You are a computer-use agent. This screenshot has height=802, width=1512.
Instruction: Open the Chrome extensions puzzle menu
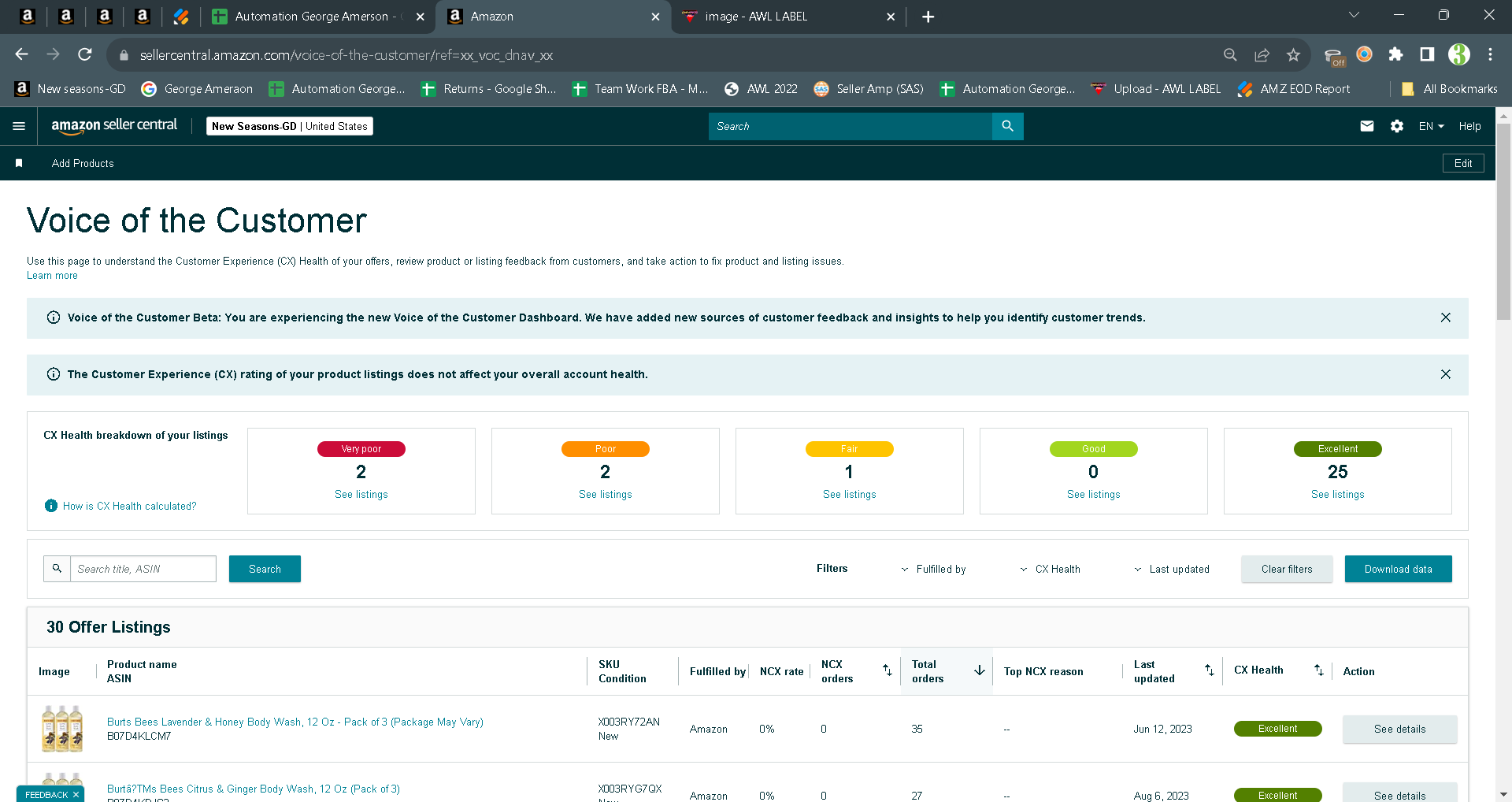point(1395,54)
